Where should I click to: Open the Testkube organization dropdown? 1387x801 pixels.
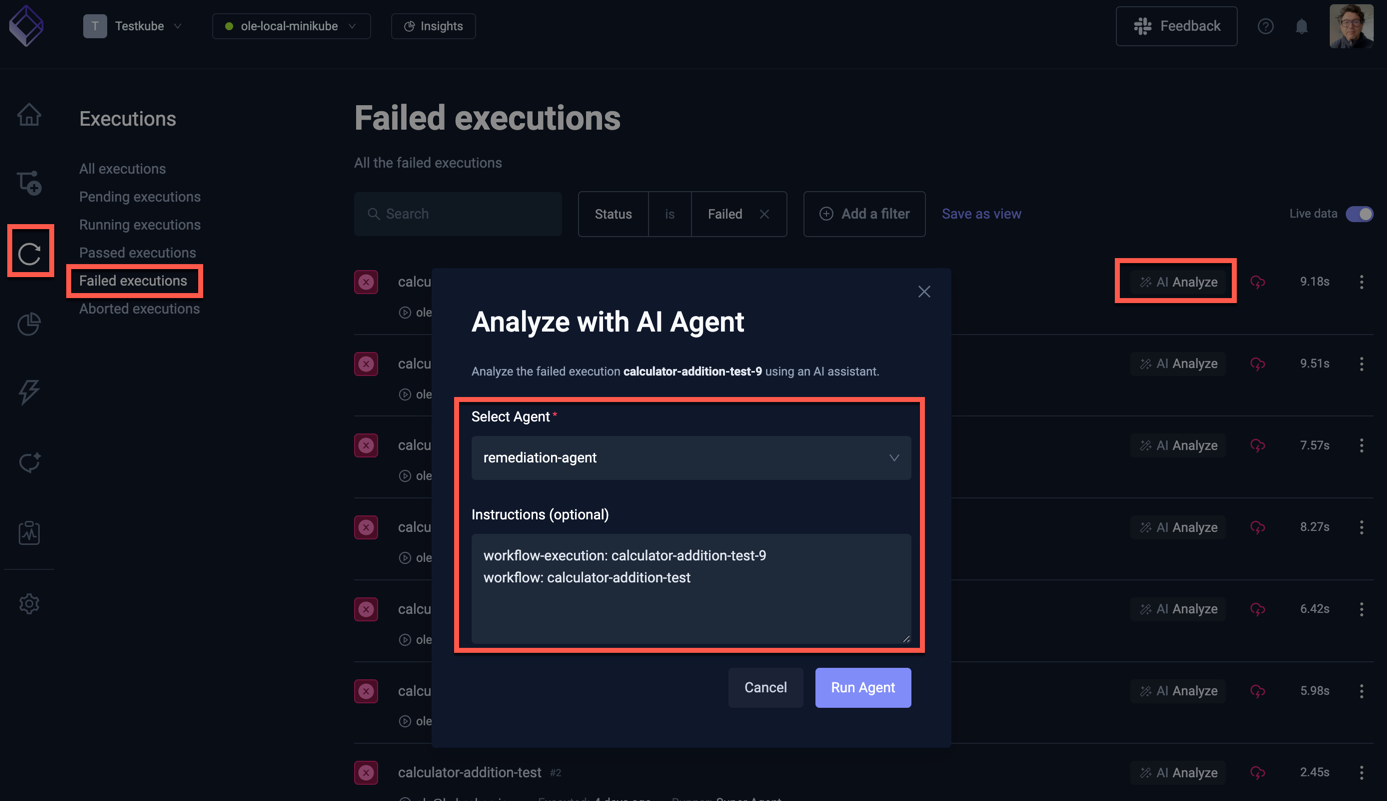coord(135,26)
